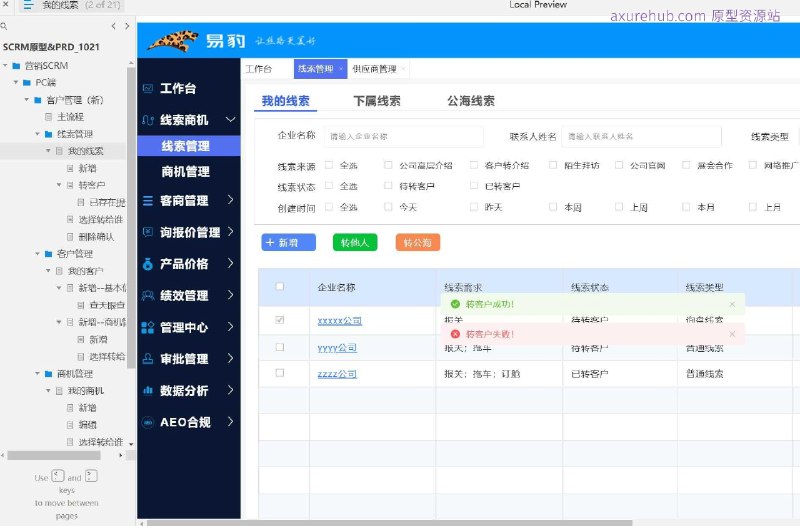800x526 pixels.
Task: Close the 转客户成功 notification
Action: (732, 304)
